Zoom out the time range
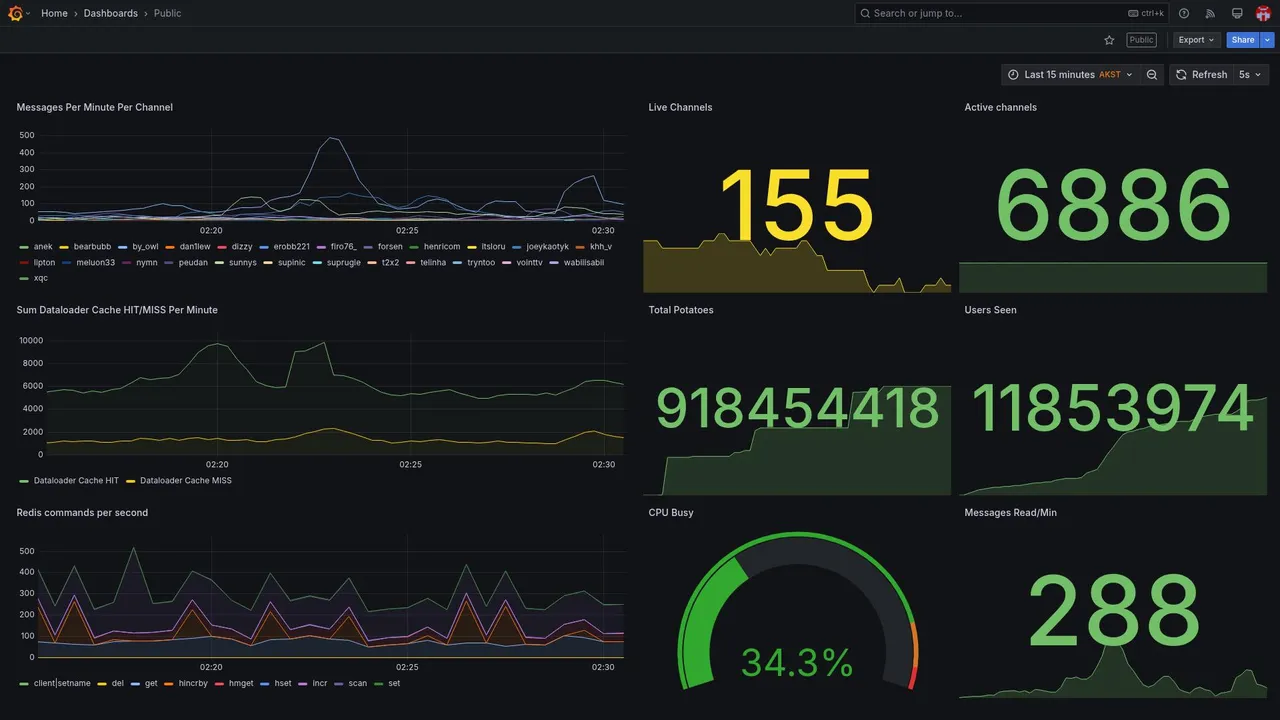 1152,75
